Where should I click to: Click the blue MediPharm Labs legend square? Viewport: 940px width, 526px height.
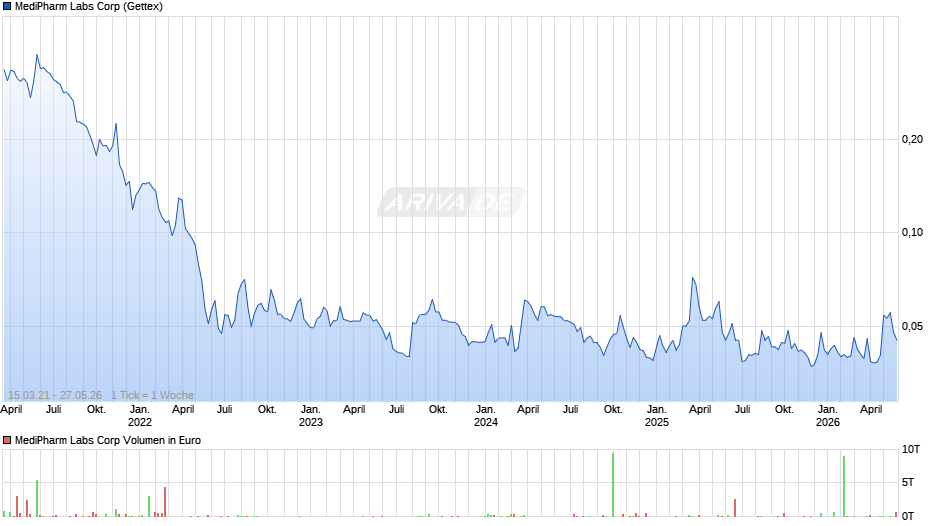(7, 7)
